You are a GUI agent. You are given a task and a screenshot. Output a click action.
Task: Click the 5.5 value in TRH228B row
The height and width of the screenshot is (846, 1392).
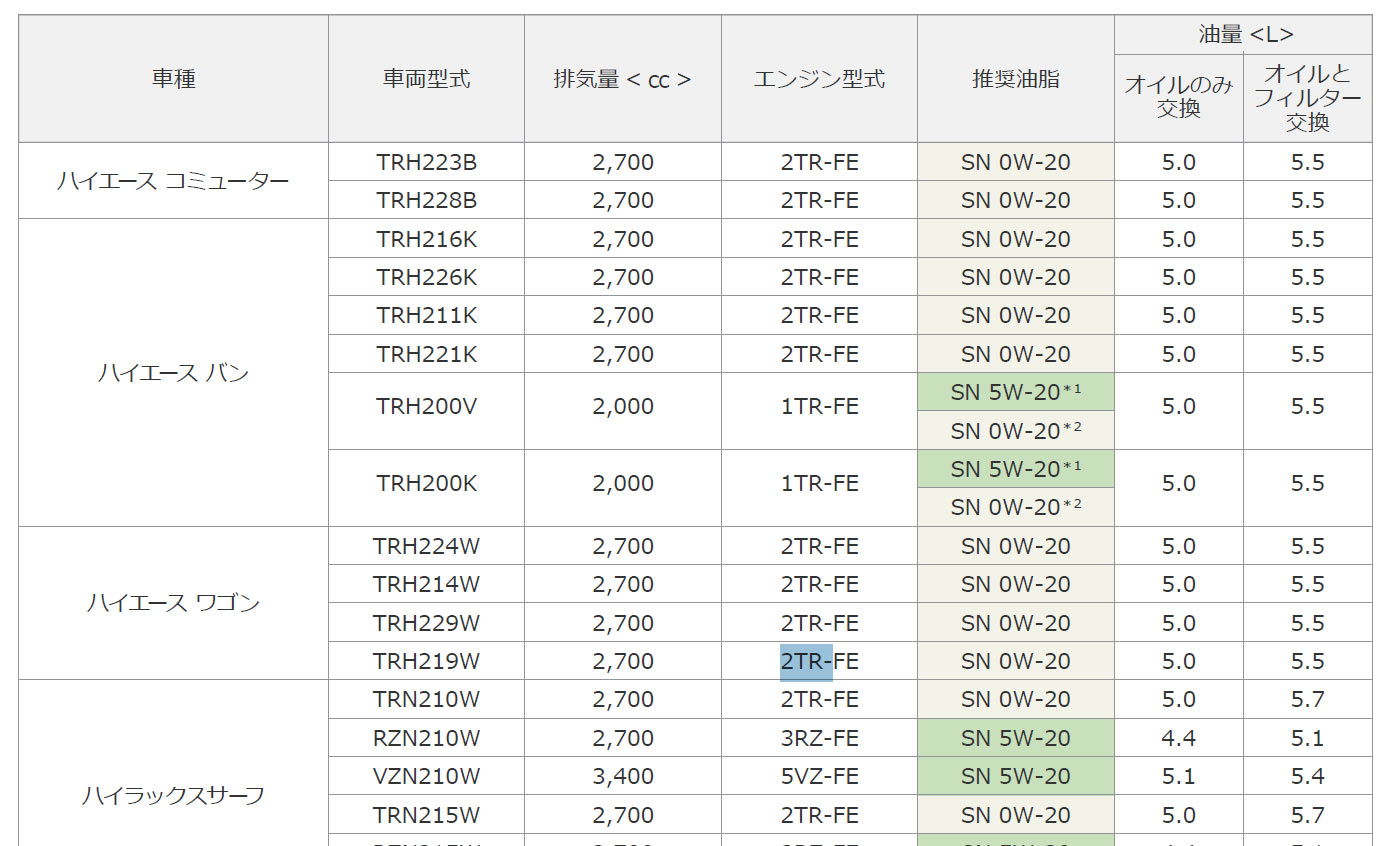[1308, 200]
